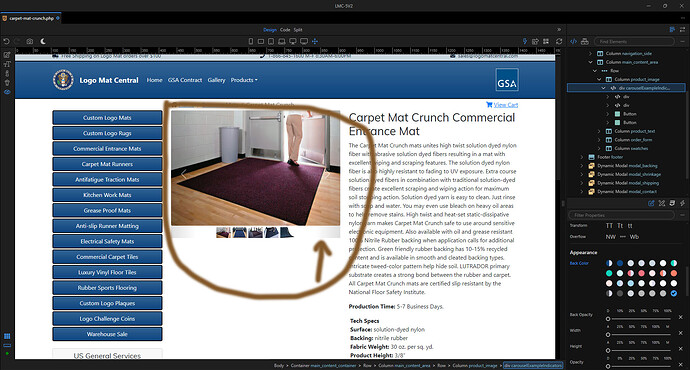Click the Warehouse Sale sidebar button
Image resolution: width=690 pixels, height=370 pixels.
tap(107, 334)
